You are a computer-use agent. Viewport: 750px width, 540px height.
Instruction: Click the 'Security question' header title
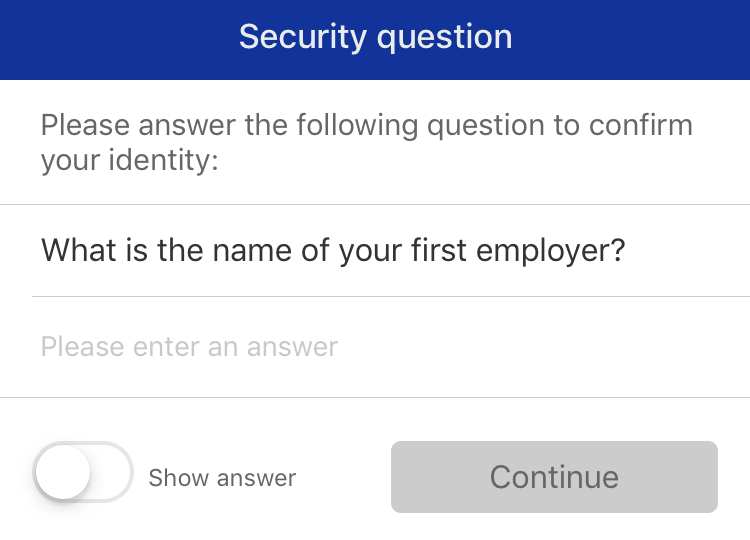(x=375, y=37)
